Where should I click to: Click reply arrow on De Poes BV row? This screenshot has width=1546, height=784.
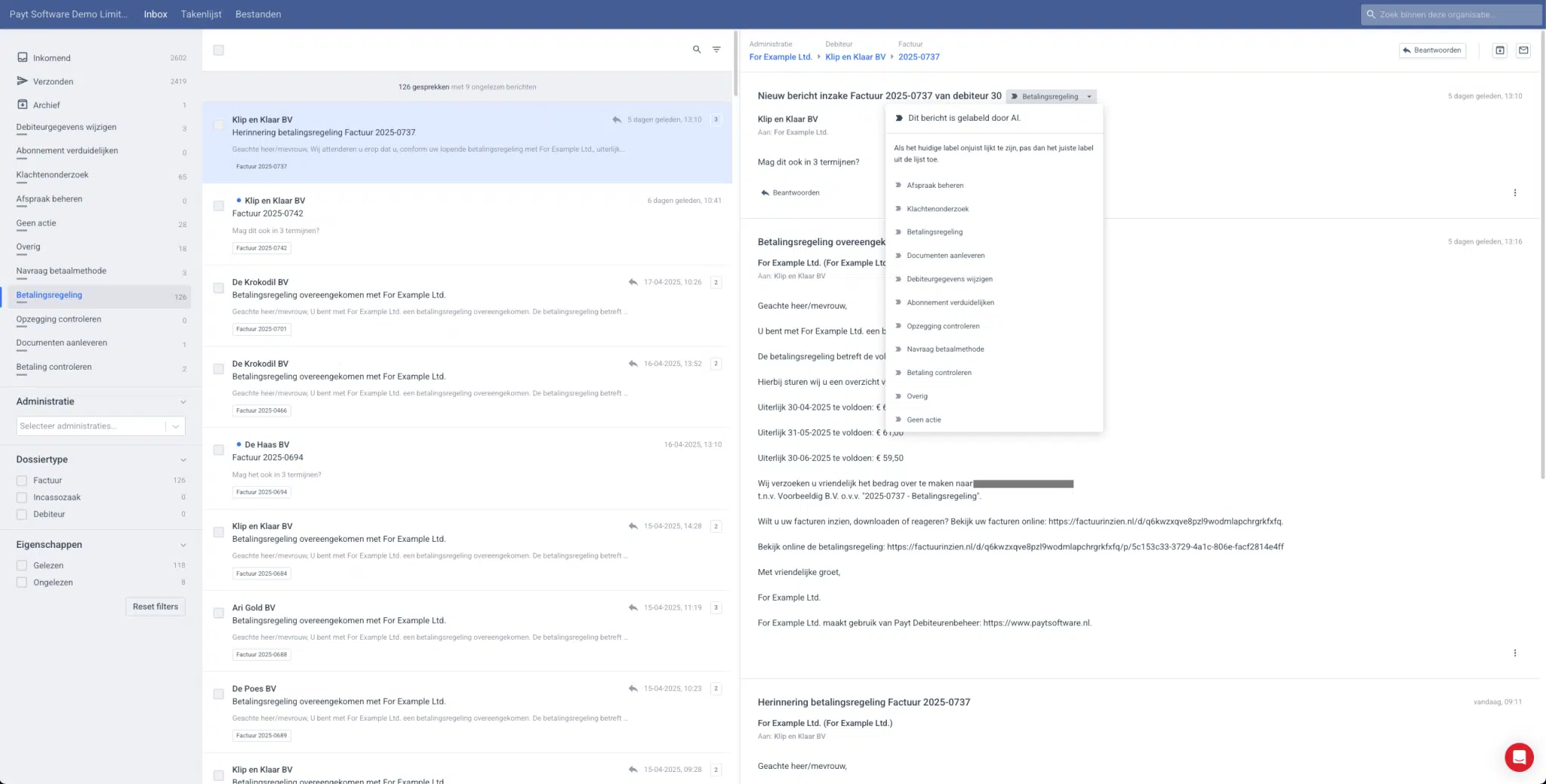point(633,688)
